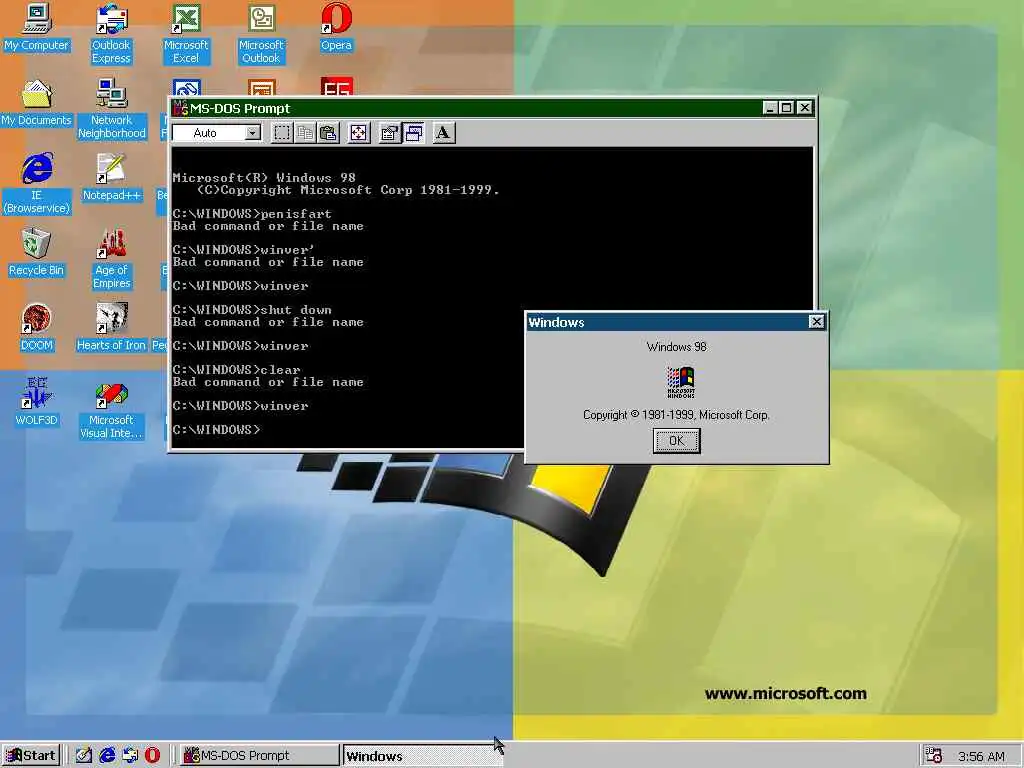
Task: Launch Hearts of Iron shortcut
Action: point(112,328)
